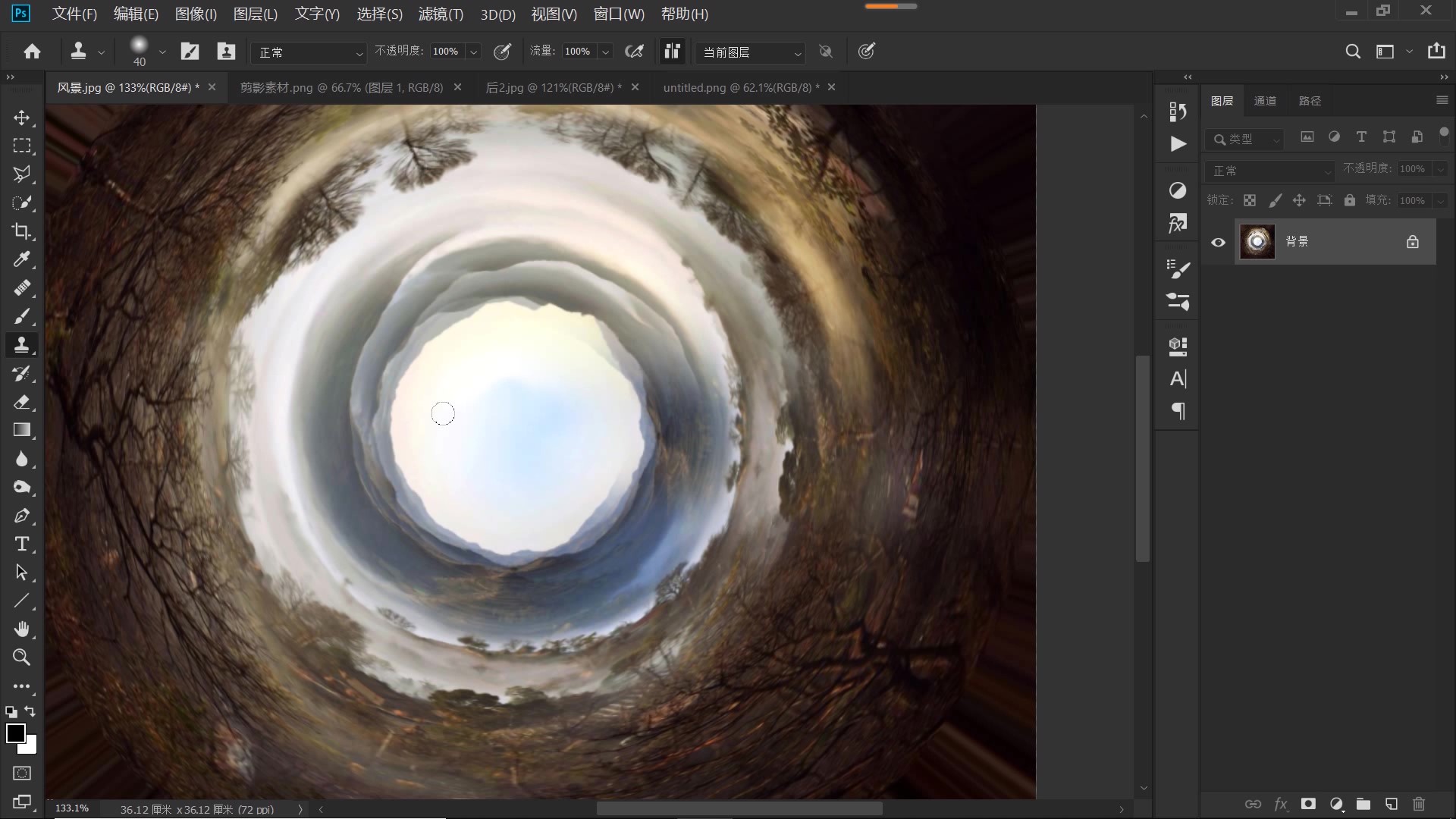1456x819 pixels.
Task: Click the delete layer trash icon
Action: pos(1419,804)
